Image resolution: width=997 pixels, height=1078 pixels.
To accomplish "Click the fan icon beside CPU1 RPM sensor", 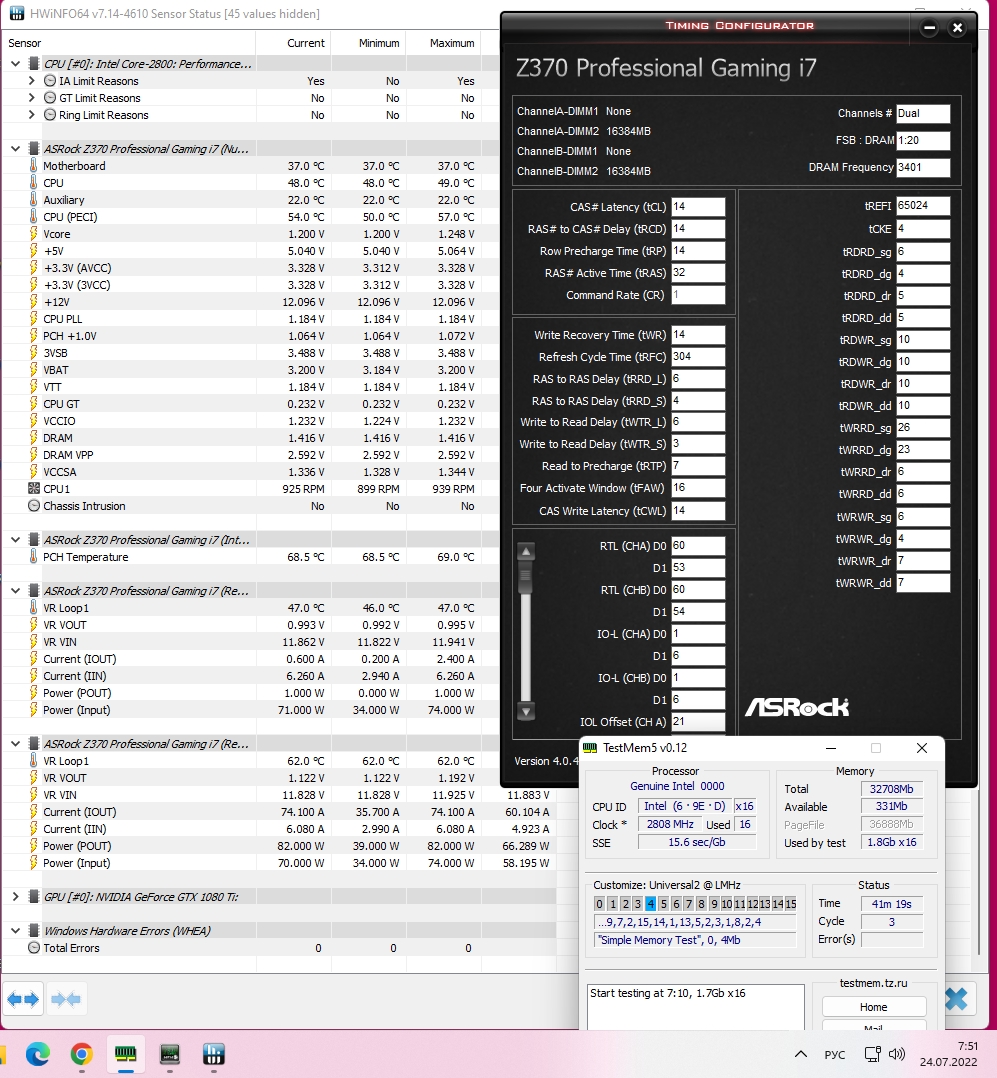I will [x=34, y=488].
